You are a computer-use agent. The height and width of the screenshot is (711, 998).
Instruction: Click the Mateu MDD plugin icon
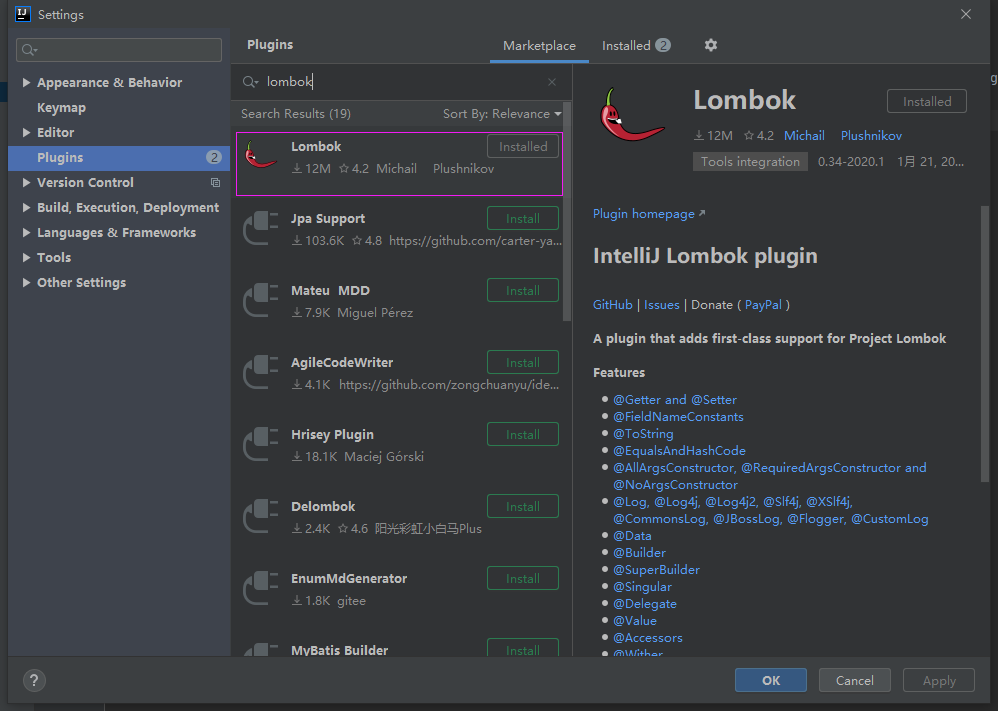(261, 299)
